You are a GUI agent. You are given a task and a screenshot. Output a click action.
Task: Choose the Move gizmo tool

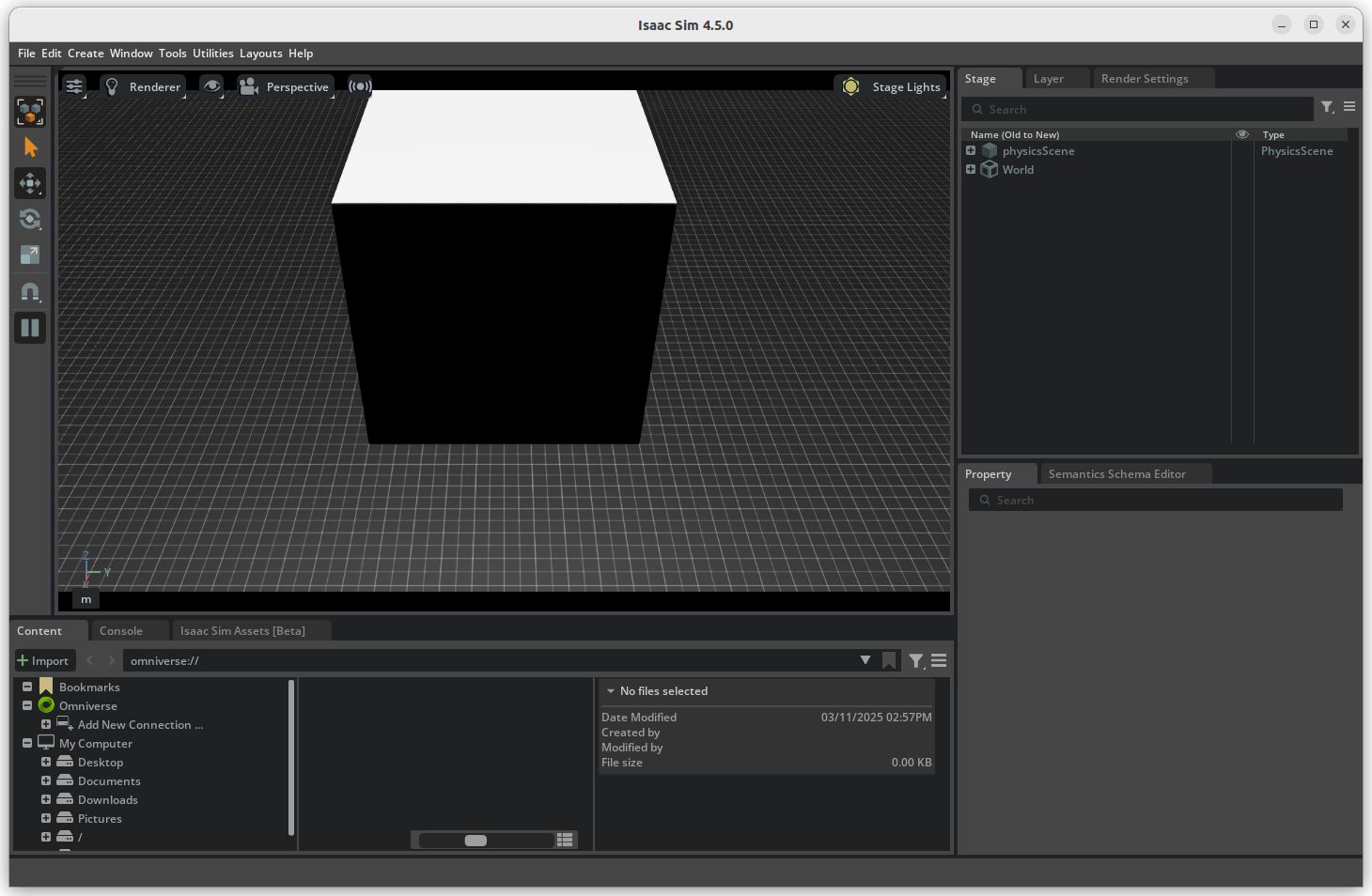(30, 183)
